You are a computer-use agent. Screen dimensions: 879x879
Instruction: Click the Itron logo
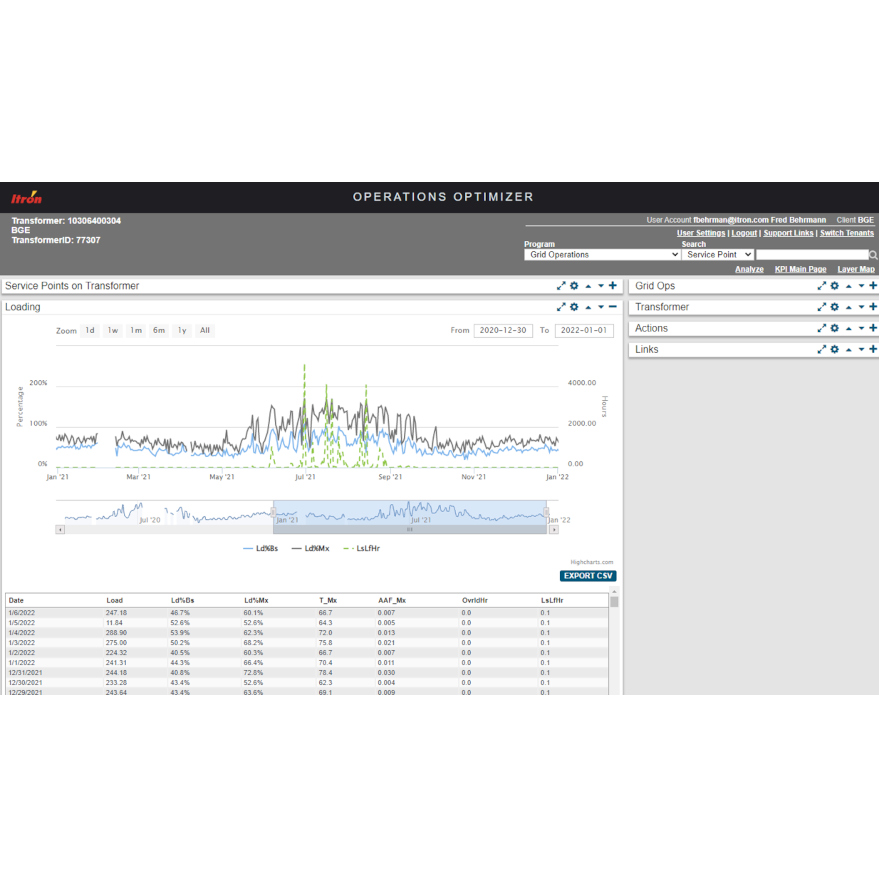click(26, 198)
